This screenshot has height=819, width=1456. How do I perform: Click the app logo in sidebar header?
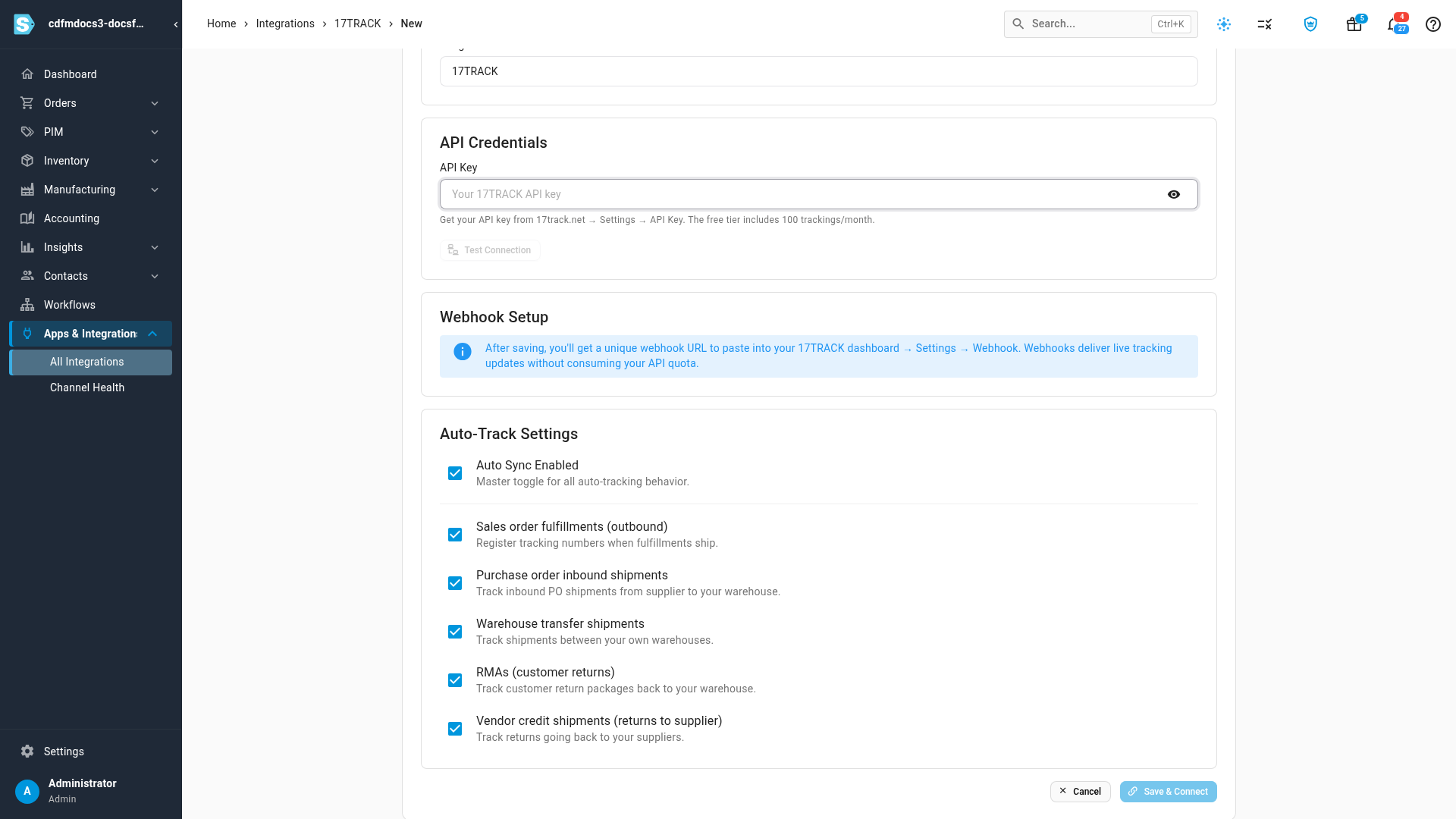(24, 24)
